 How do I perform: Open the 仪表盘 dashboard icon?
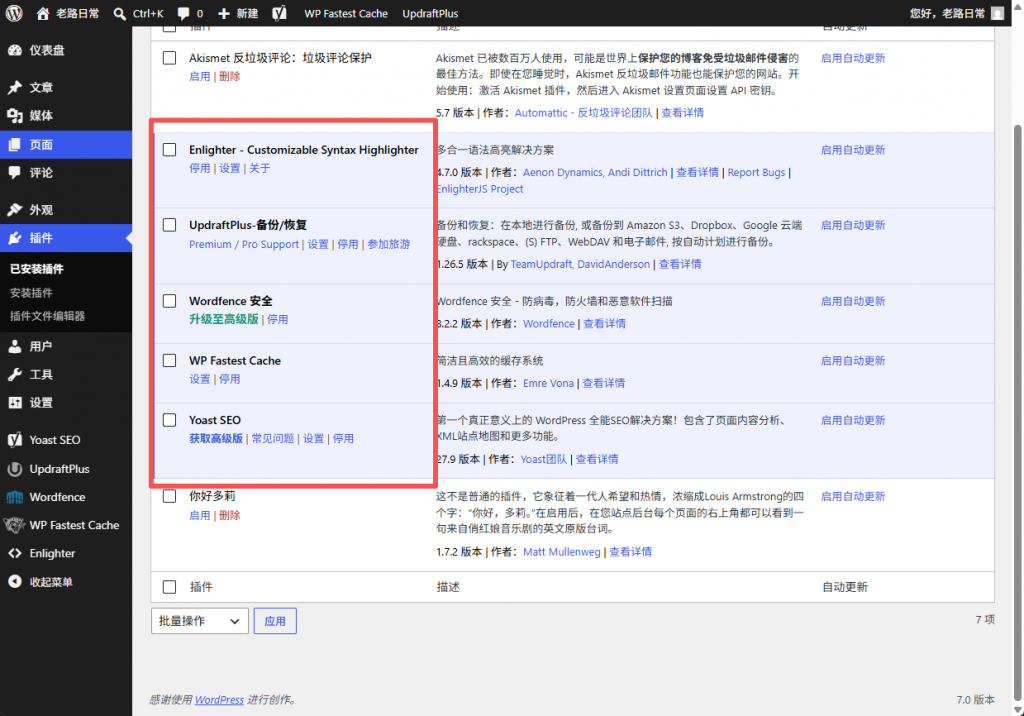(x=15, y=50)
